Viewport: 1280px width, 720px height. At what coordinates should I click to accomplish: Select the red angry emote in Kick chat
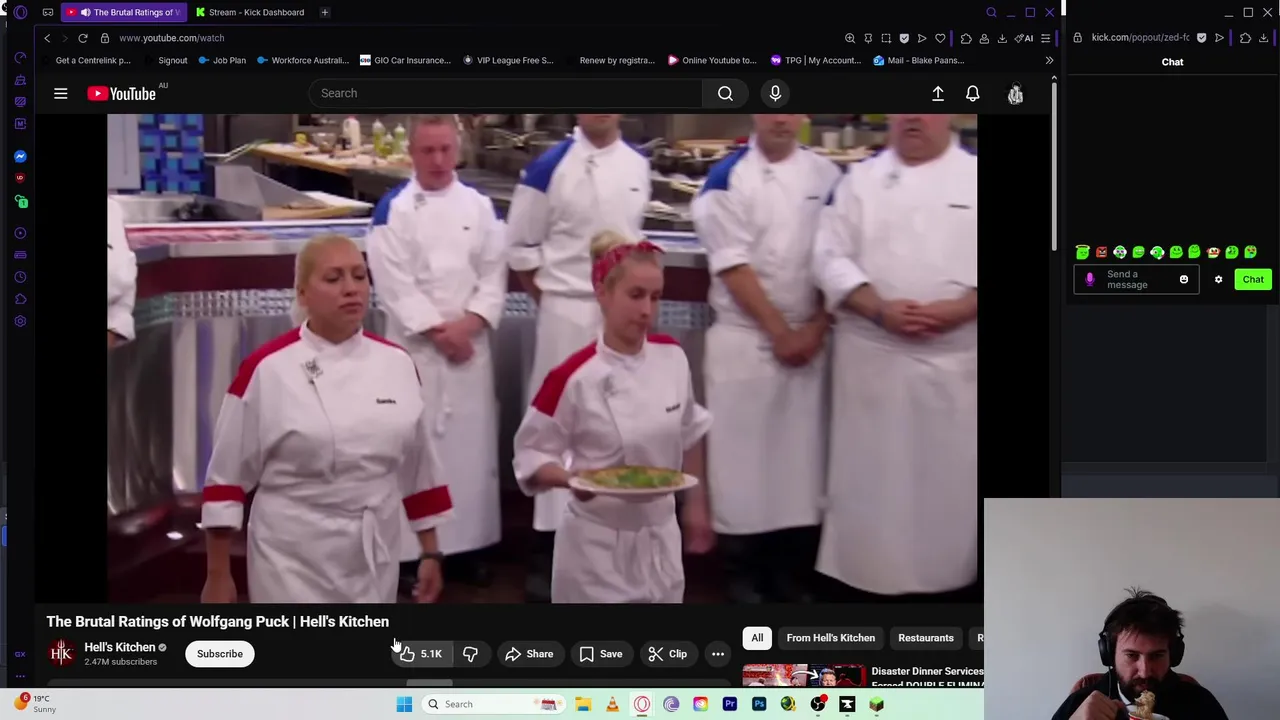click(1101, 252)
